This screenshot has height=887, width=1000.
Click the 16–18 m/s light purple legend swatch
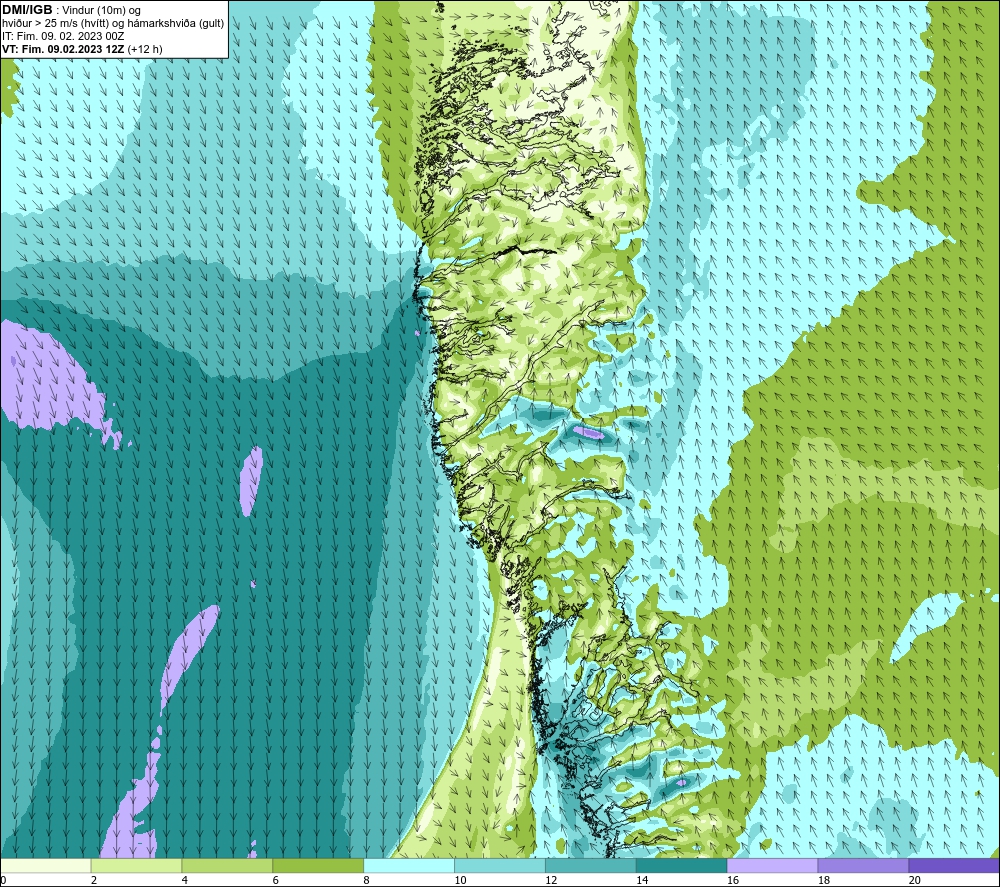pos(772,866)
